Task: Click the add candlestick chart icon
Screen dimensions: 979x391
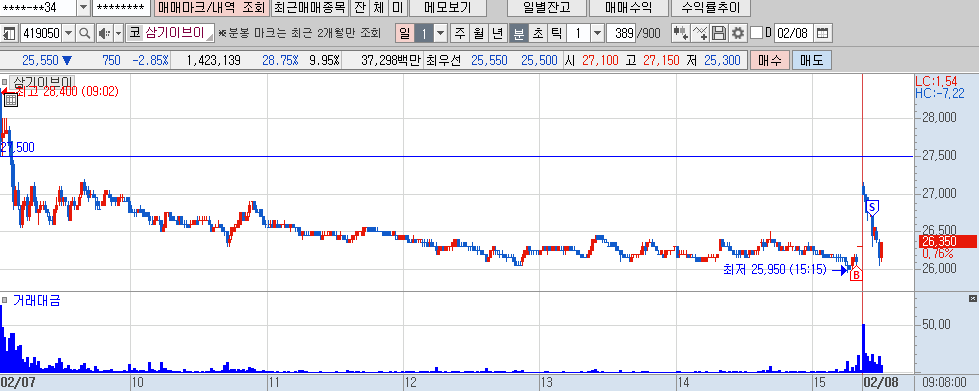Action: click(x=681, y=33)
